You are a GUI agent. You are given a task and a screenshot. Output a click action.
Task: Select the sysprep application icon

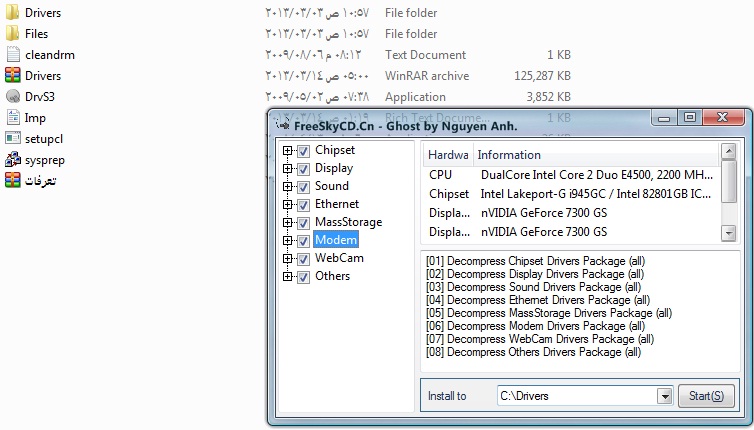tap(13, 159)
